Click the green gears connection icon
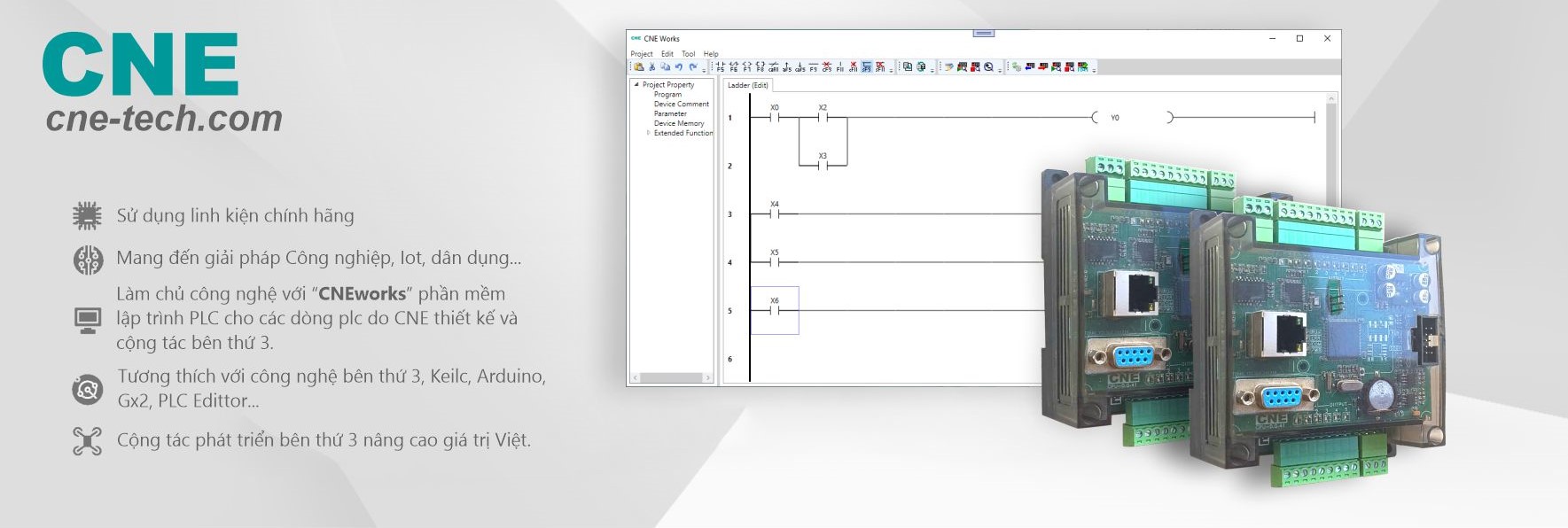The height and width of the screenshot is (528, 1568). point(1017,66)
